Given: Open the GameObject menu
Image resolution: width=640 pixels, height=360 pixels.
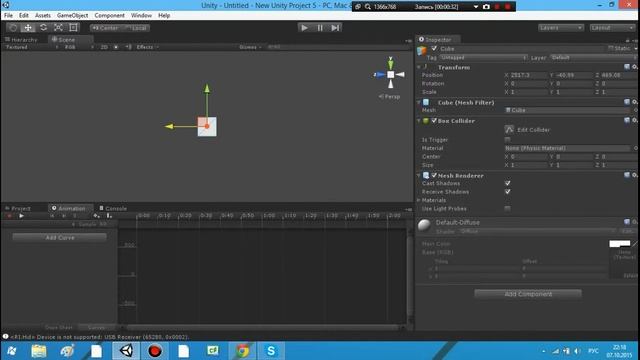Looking at the screenshot, I should point(72,16).
